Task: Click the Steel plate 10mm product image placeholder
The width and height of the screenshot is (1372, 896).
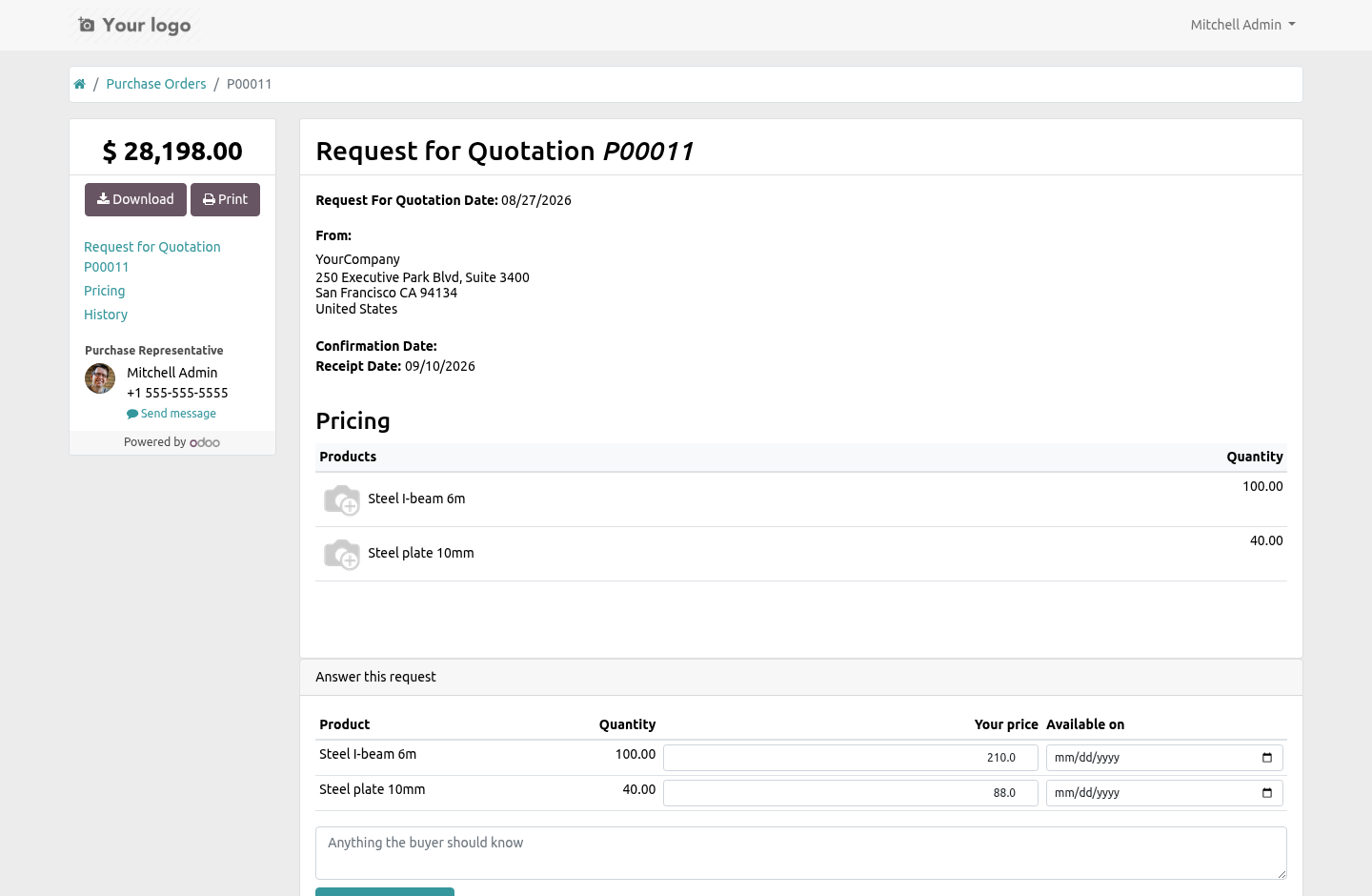Action: 342,554
